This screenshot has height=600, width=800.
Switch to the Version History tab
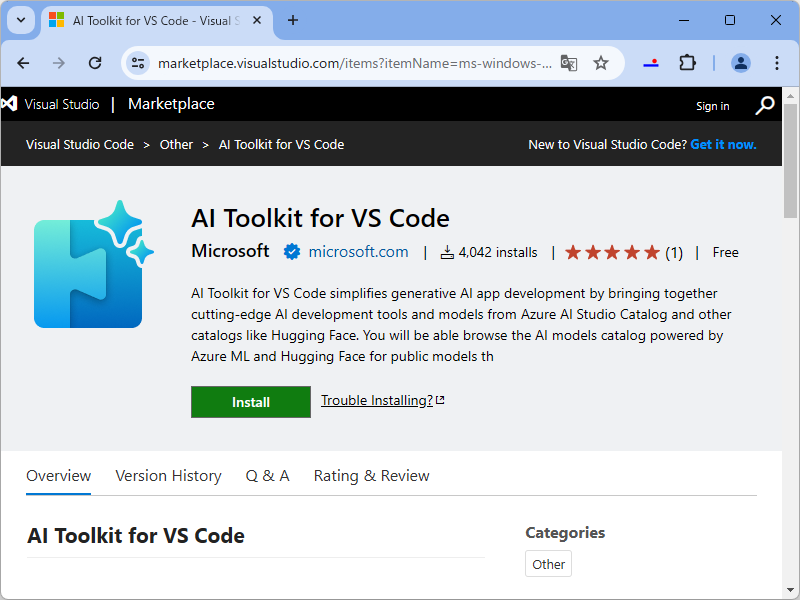[x=168, y=476]
